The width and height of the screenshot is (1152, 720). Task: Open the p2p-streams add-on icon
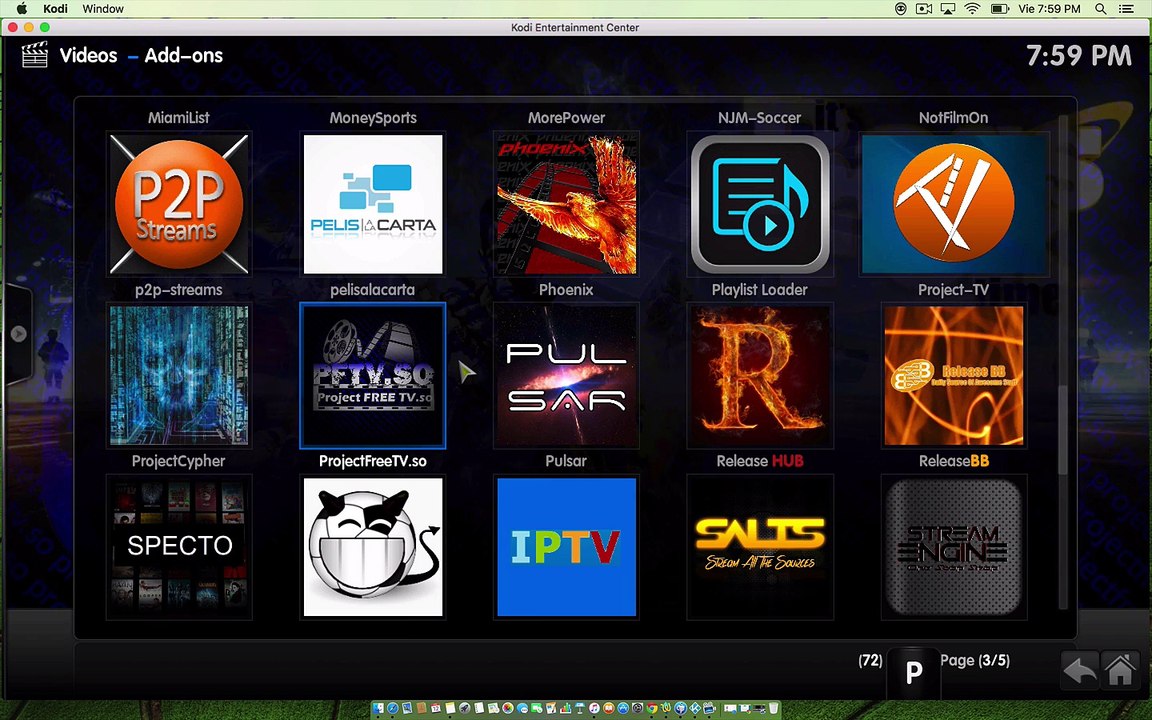pos(179,204)
